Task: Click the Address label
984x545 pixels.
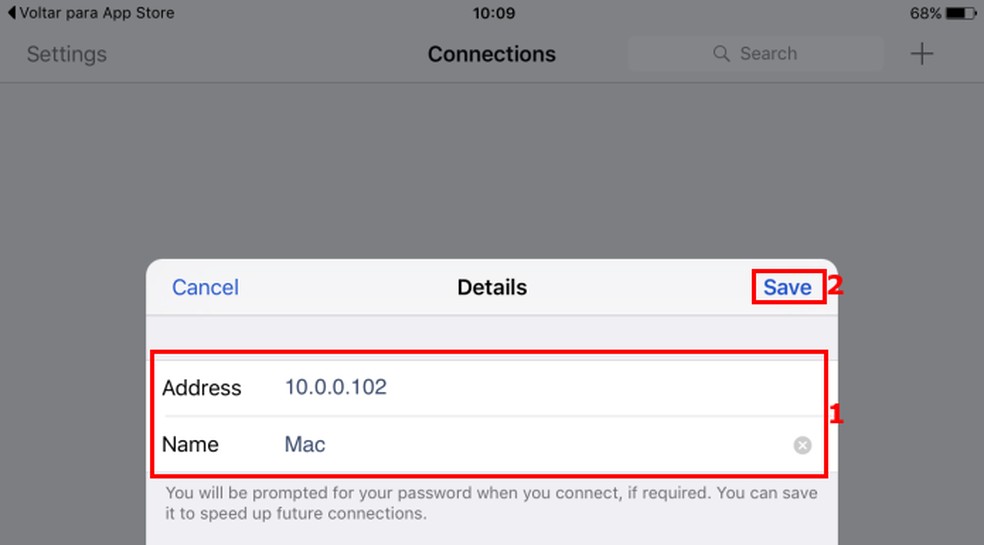Action: pos(201,388)
